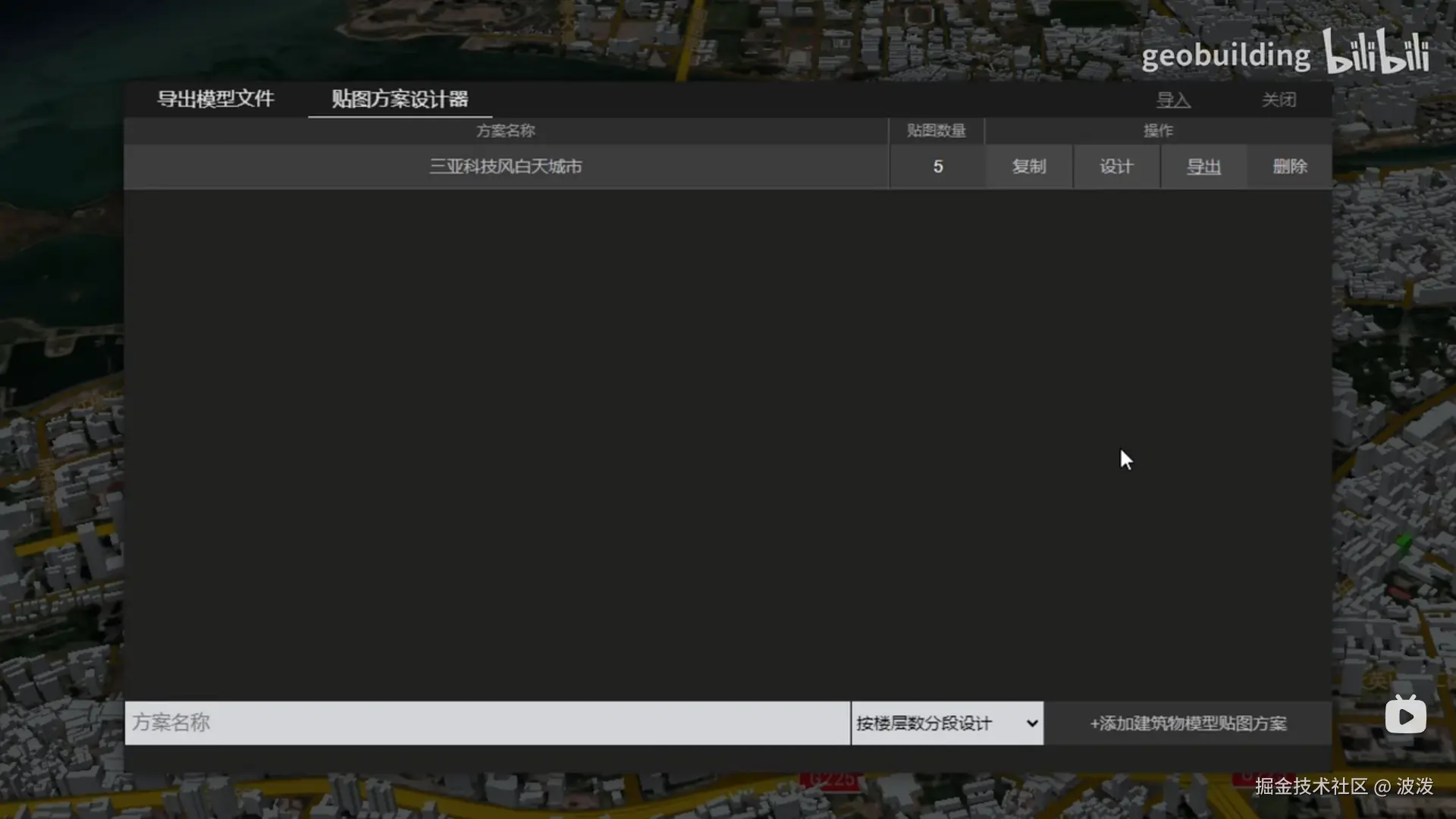The width and height of the screenshot is (1456, 819).
Task: Select the 贴图方案设计器 tab
Action: point(400,99)
